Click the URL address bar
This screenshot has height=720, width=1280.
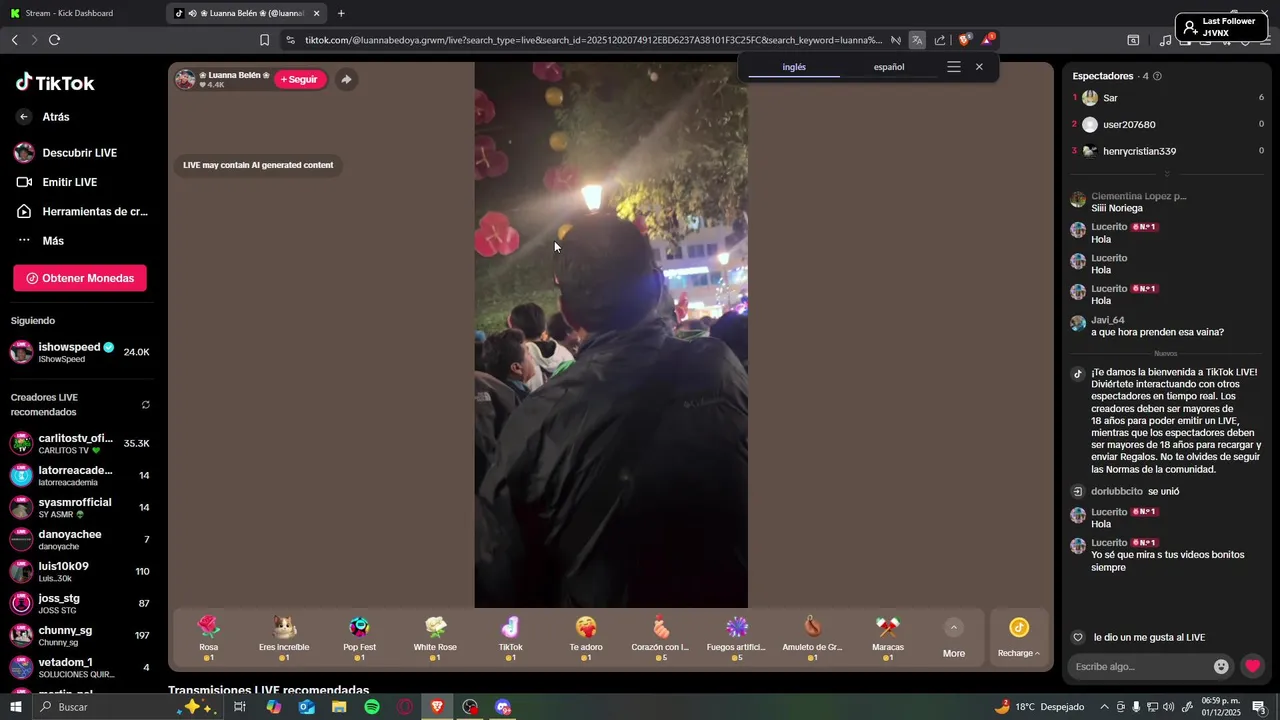[x=593, y=40]
